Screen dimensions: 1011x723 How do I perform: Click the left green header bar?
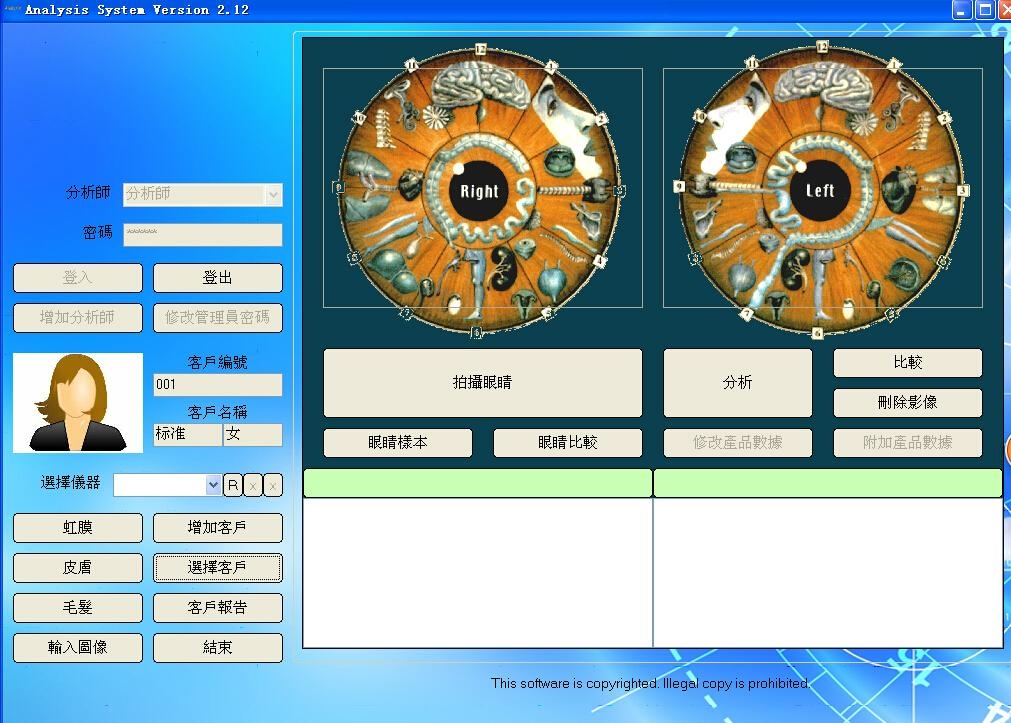[x=477, y=483]
